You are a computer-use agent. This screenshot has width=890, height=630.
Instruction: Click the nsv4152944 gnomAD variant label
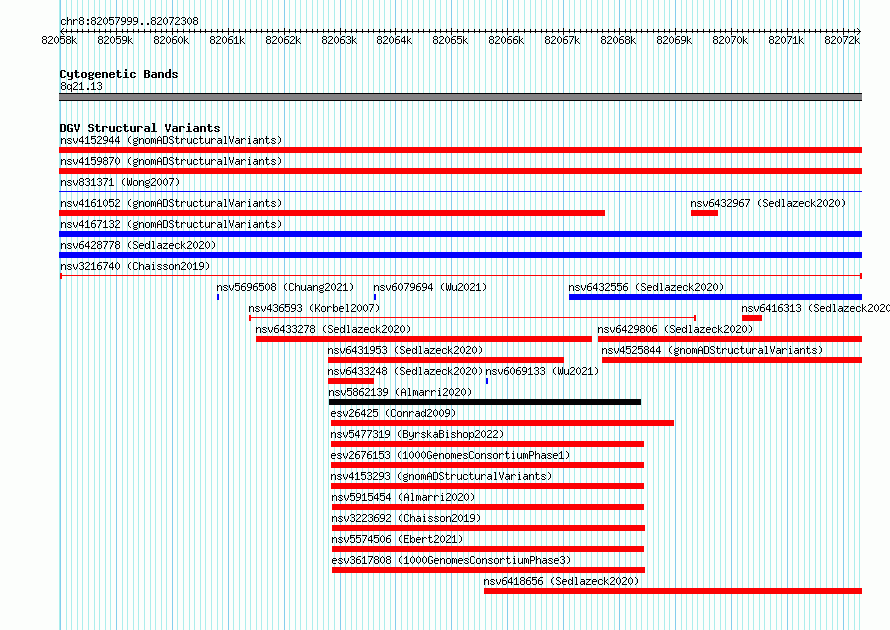point(171,140)
